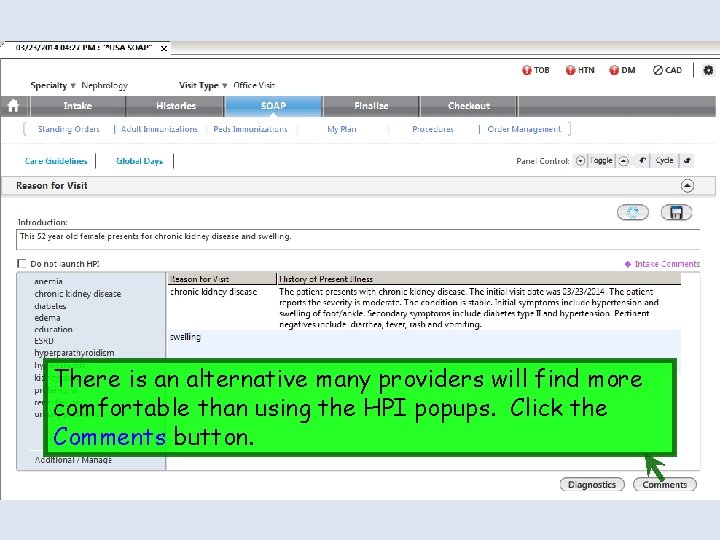Open Adult Immunizations link
720x540 pixels.
(159, 129)
